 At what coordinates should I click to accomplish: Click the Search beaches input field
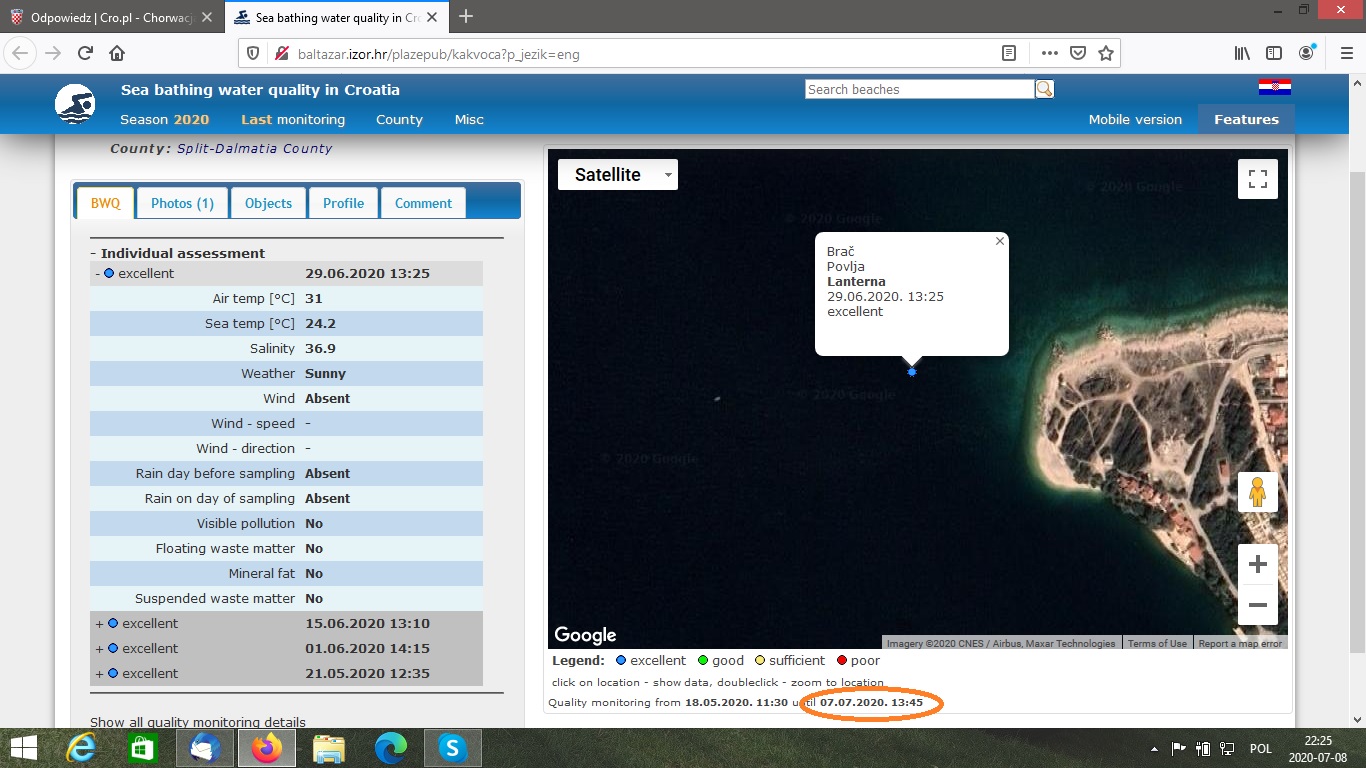click(x=919, y=89)
